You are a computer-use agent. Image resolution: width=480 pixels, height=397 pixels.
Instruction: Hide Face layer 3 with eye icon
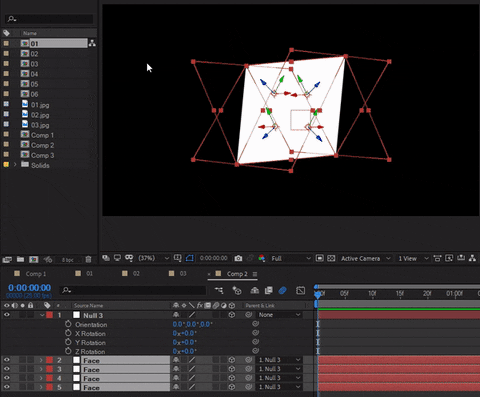6,369
